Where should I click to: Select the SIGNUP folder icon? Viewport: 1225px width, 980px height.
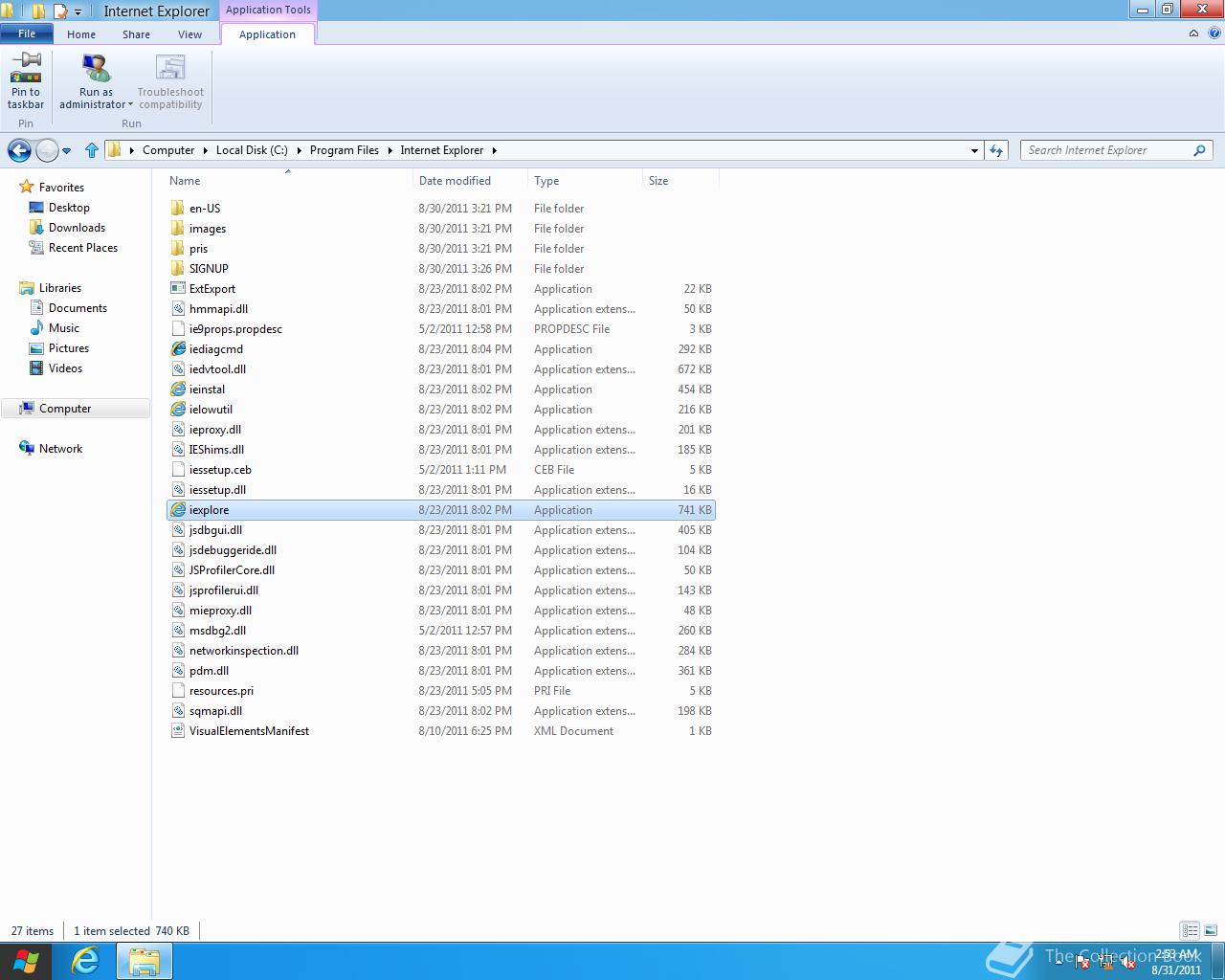click(x=177, y=269)
